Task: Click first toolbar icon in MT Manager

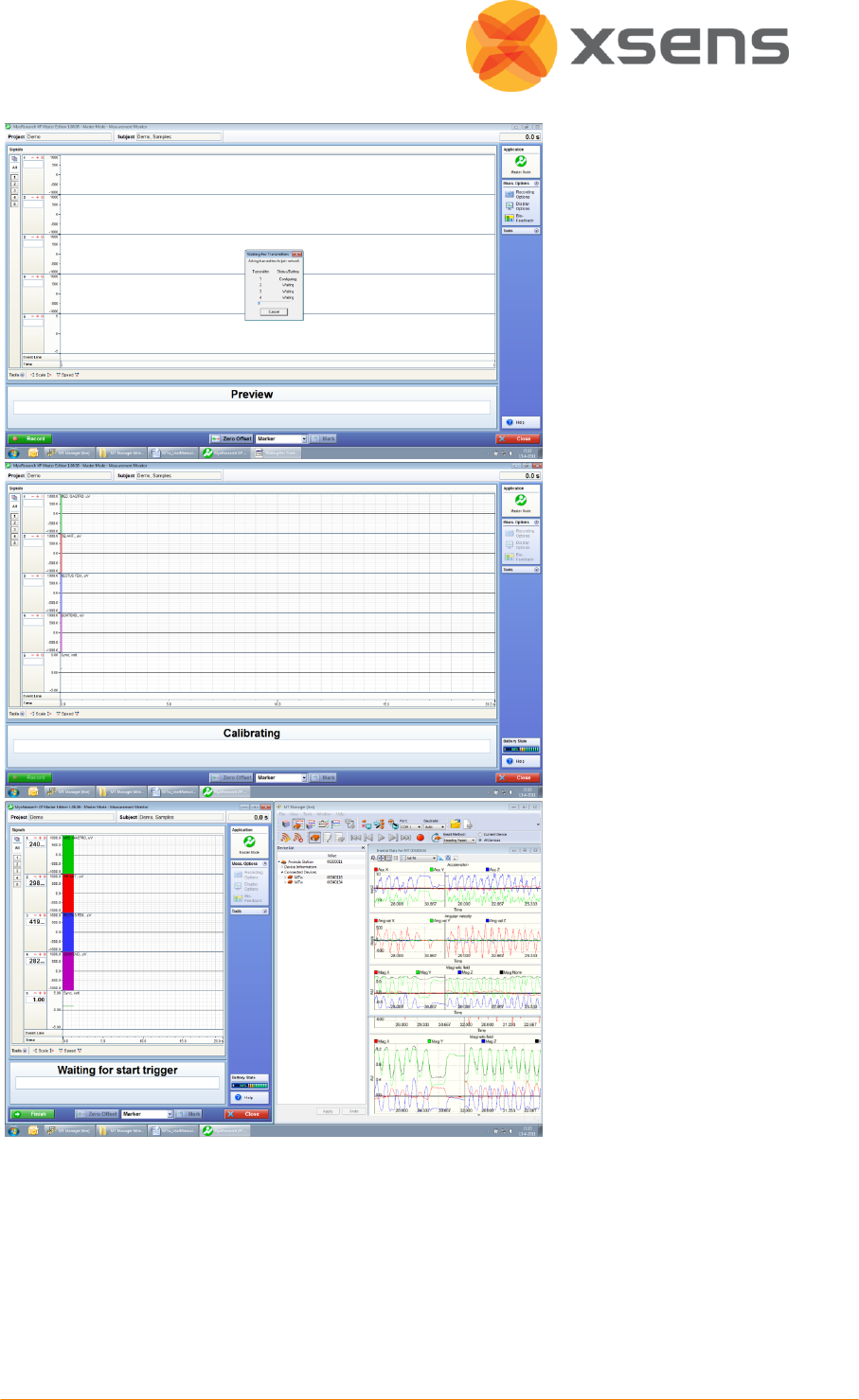Action: pyautogui.click(x=285, y=824)
